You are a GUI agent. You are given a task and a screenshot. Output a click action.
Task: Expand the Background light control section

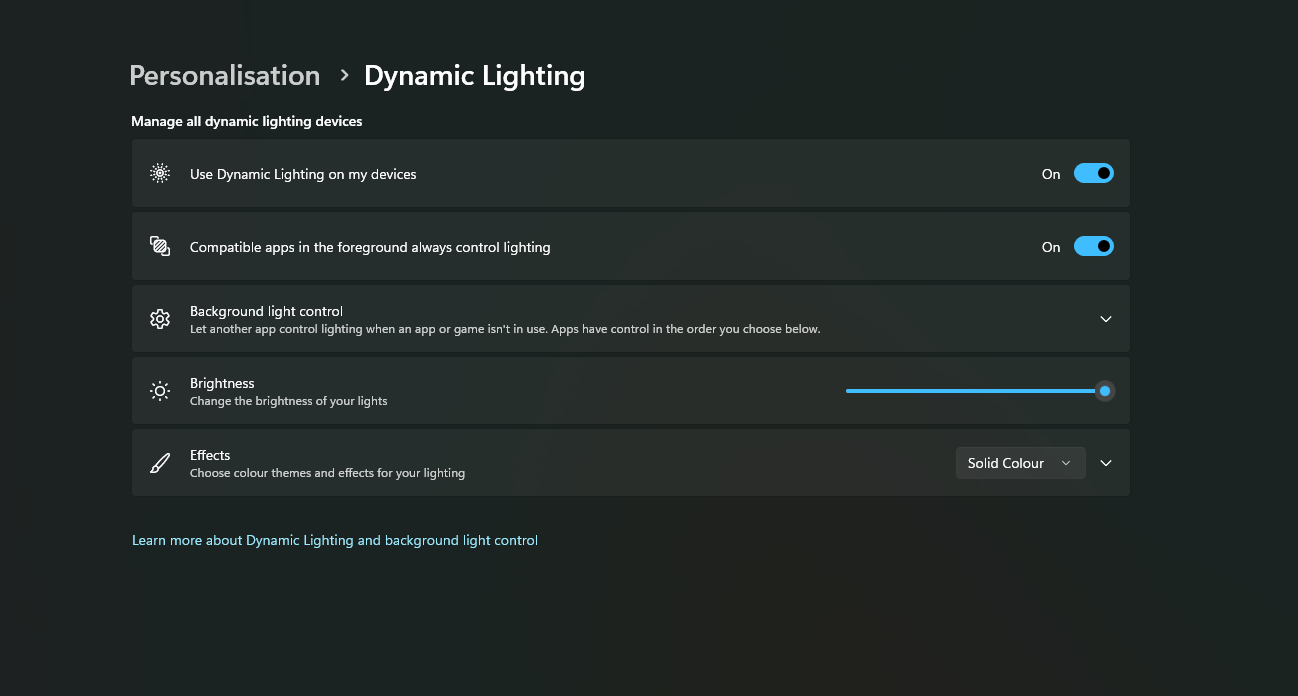[x=1106, y=319]
